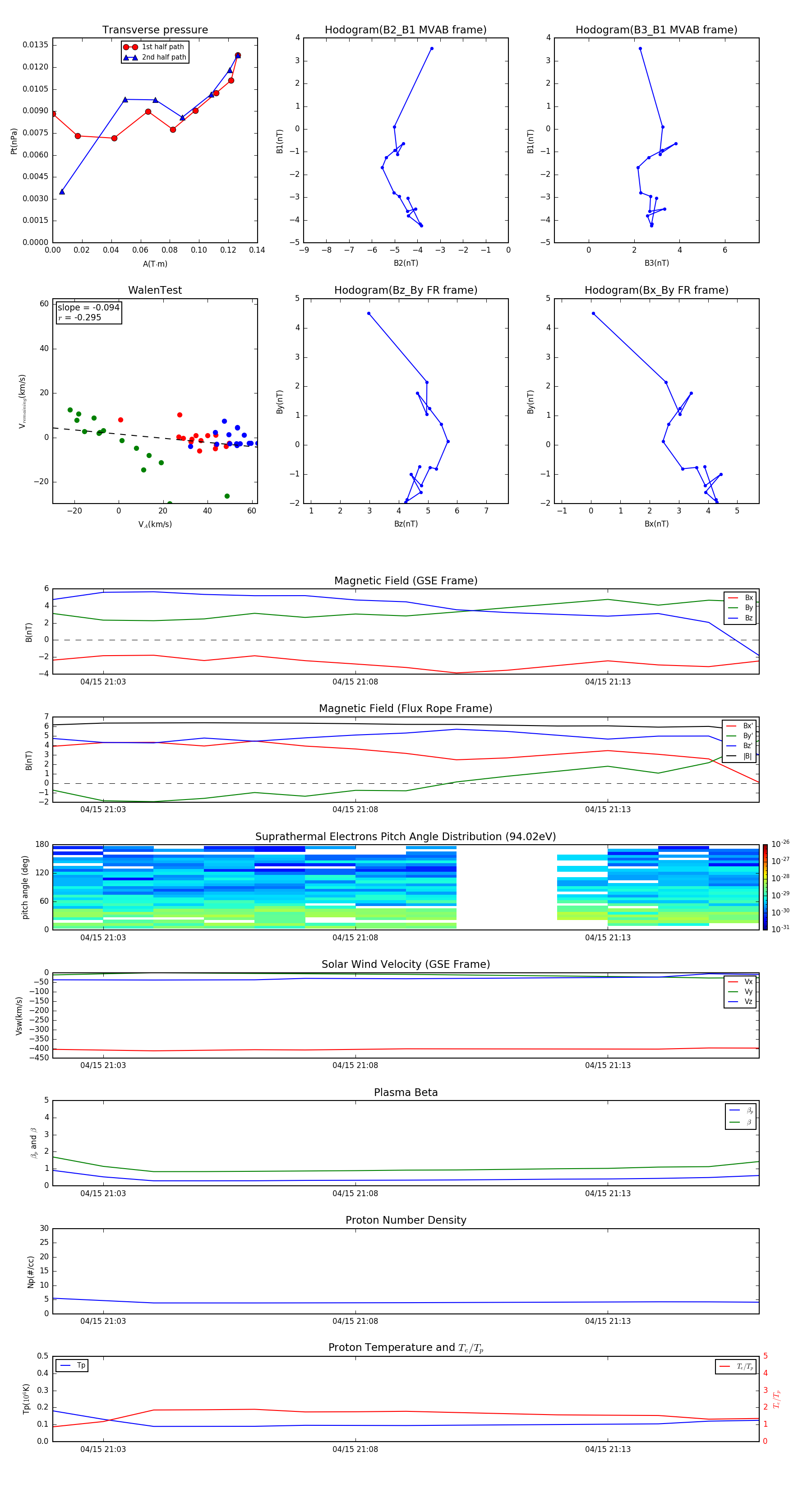Click the 10^-26 colorbar tick label
The height and width of the screenshot is (1489, 812).
click(780, 844)
